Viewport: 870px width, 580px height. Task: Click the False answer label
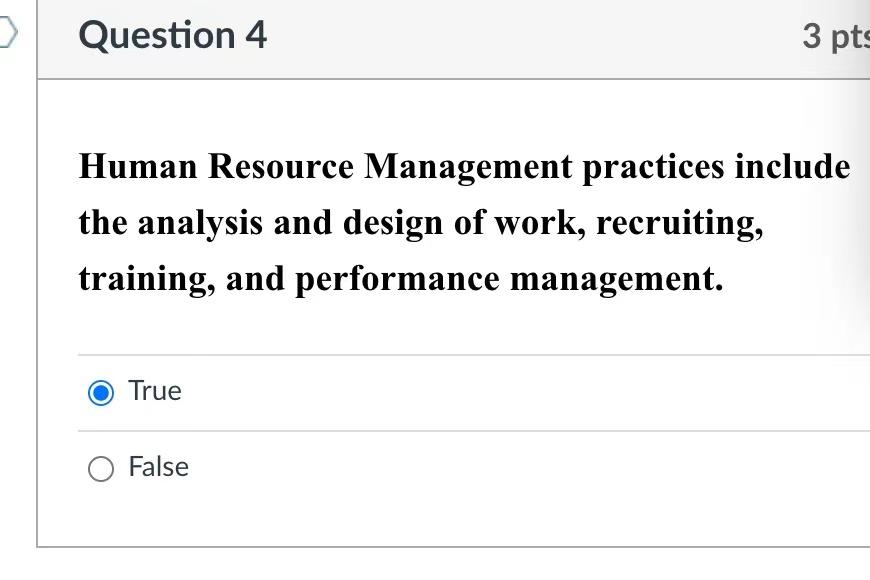pos(158,467)
